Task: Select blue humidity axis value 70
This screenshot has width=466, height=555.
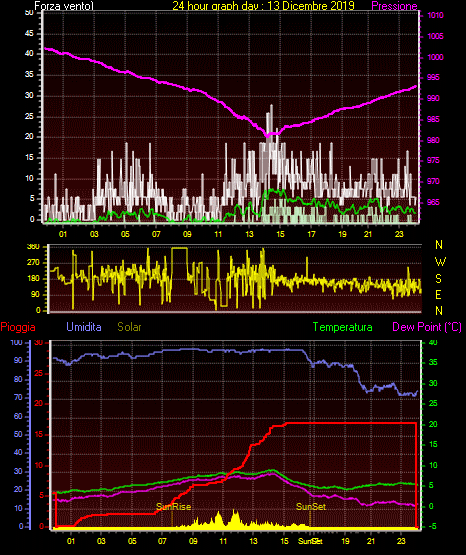Action: tap(18, 397)
